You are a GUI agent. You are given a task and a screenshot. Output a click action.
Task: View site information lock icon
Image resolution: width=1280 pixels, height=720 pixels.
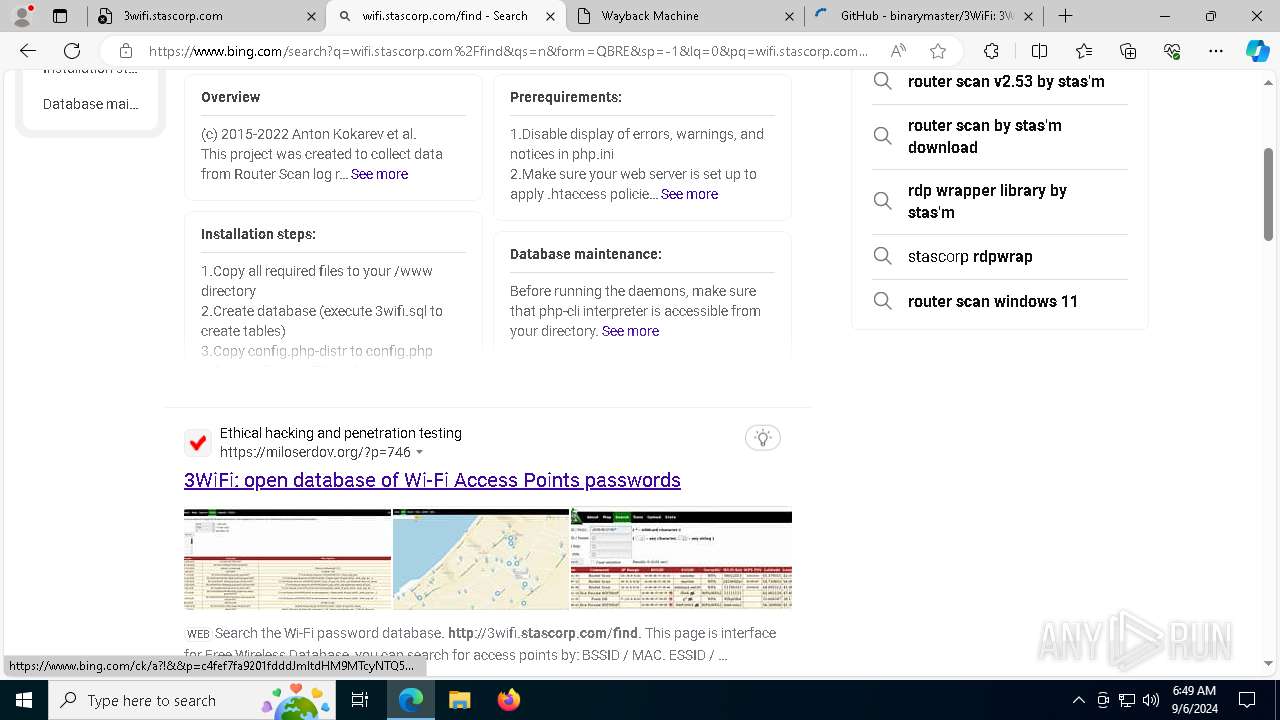tap(125, 51)
